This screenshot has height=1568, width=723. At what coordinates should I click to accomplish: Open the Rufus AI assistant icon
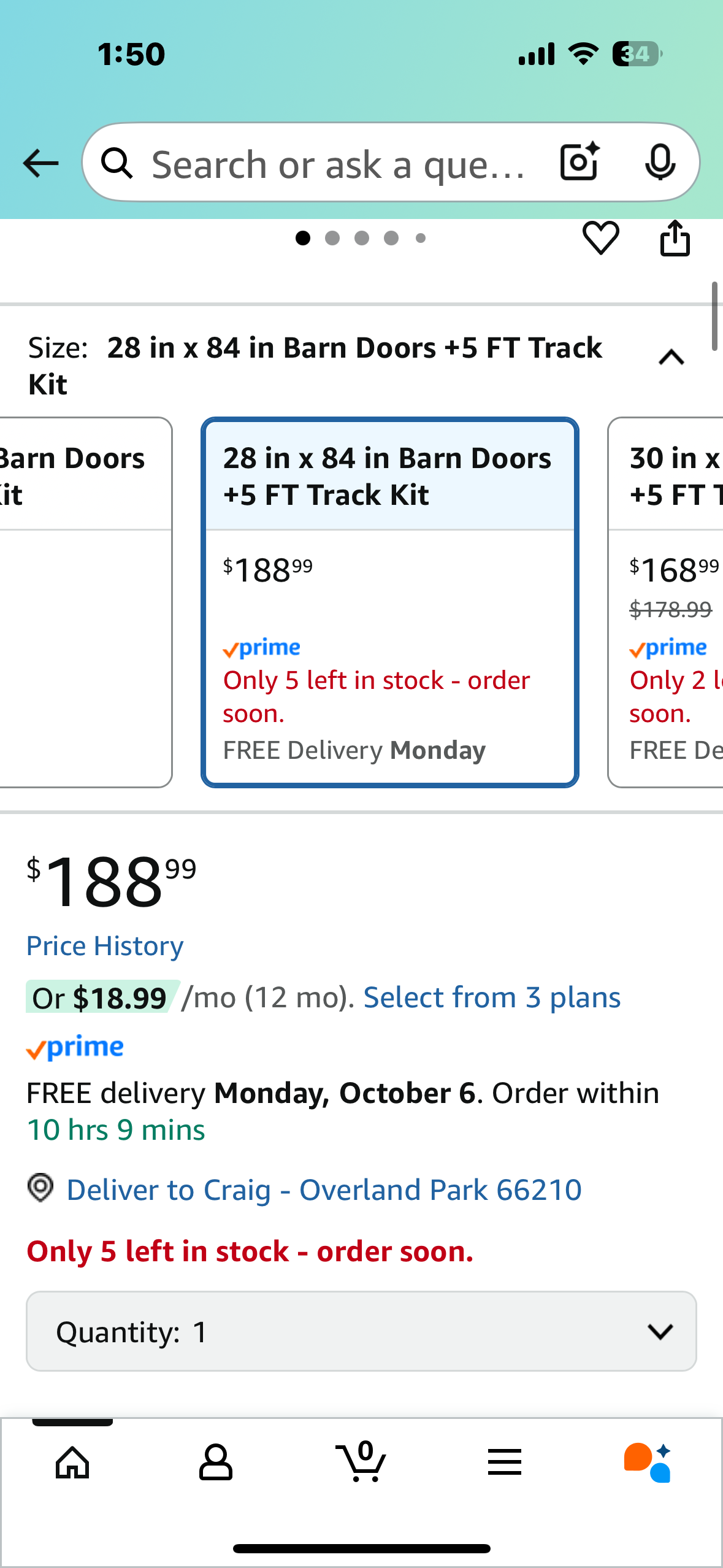648,1462
